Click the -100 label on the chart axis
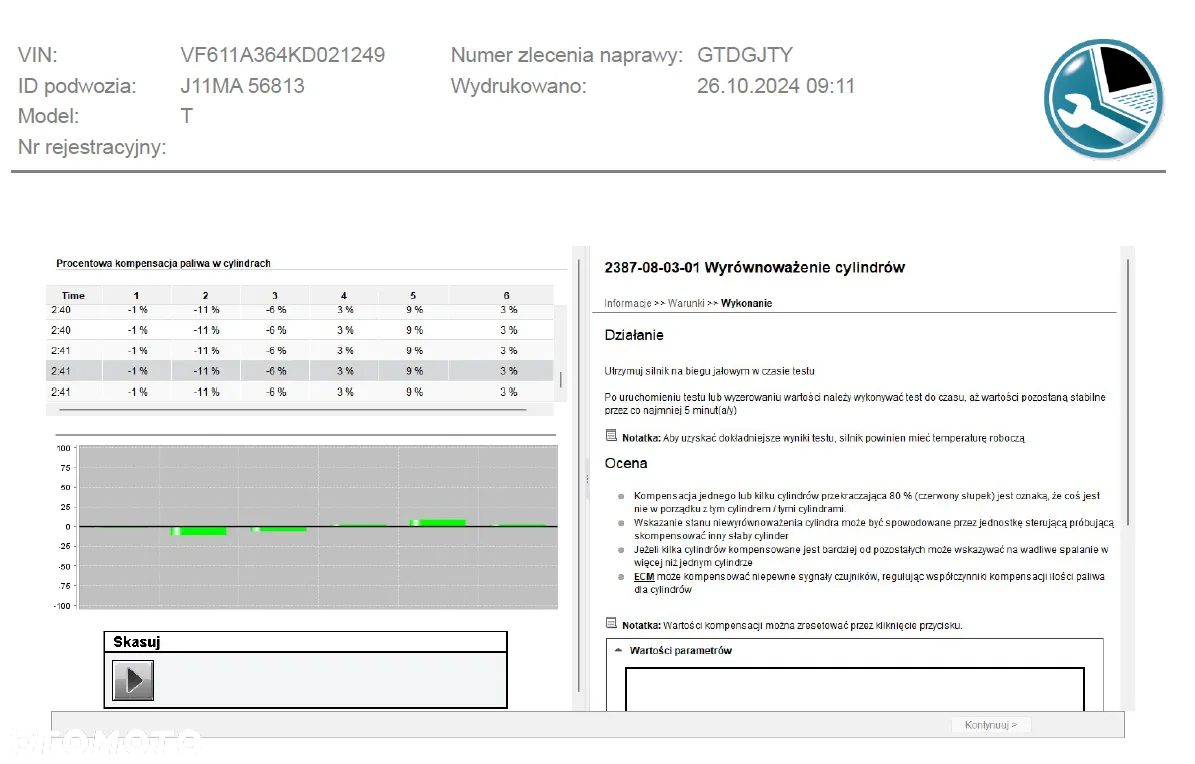The width and height of the screenshot is (1195, 764). (x=62, y=606)
